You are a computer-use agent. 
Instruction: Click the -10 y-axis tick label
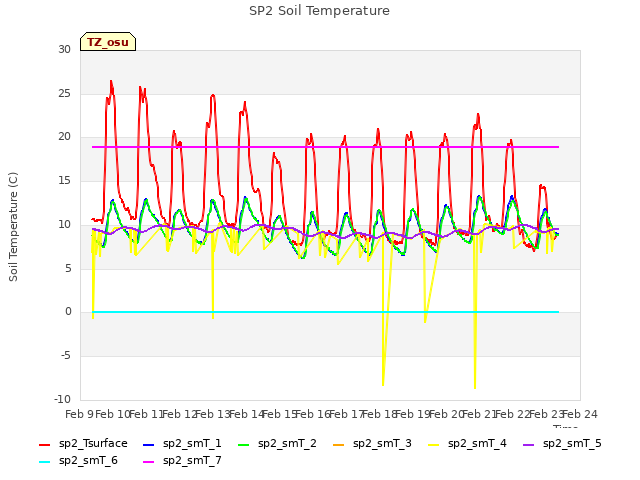pos(62,399)
